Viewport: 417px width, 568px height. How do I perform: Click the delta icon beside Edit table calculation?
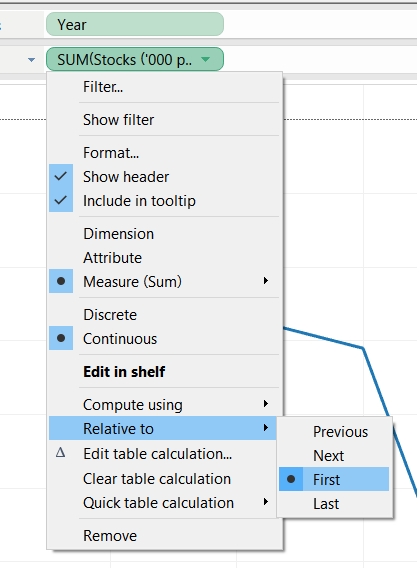coord(61,453)
